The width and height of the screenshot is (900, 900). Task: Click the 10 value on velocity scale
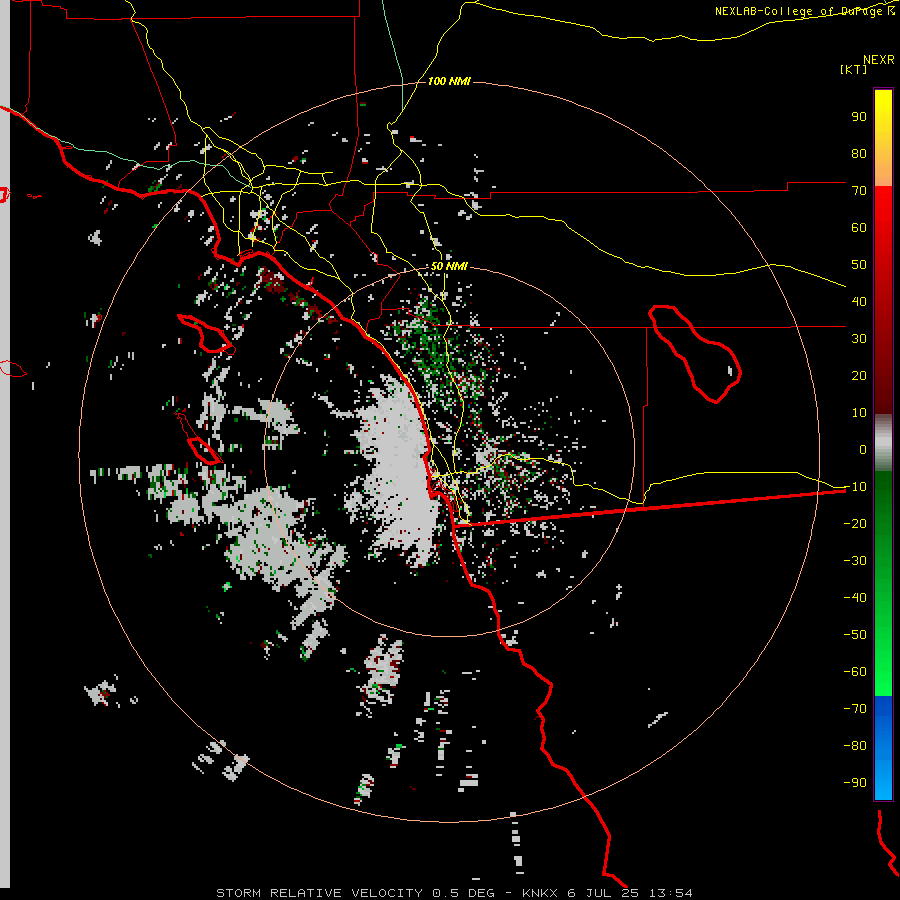(x=859, y=413)
